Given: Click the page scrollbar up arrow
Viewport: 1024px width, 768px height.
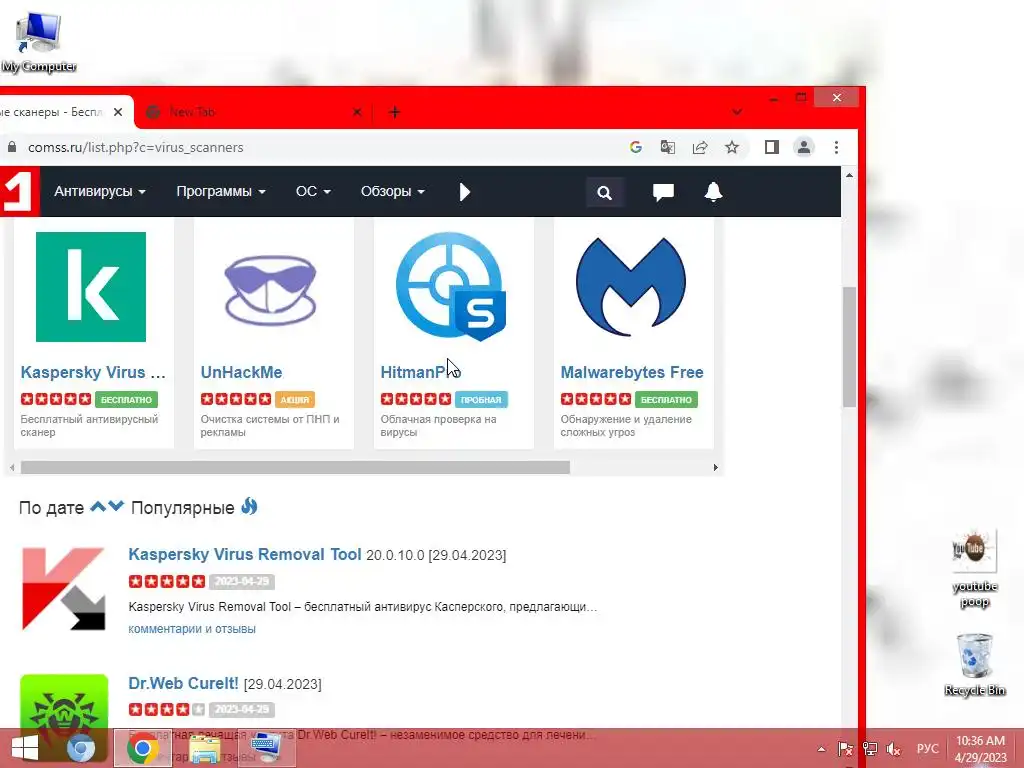Looking at the screenshot, I should [x=849, y=176].
